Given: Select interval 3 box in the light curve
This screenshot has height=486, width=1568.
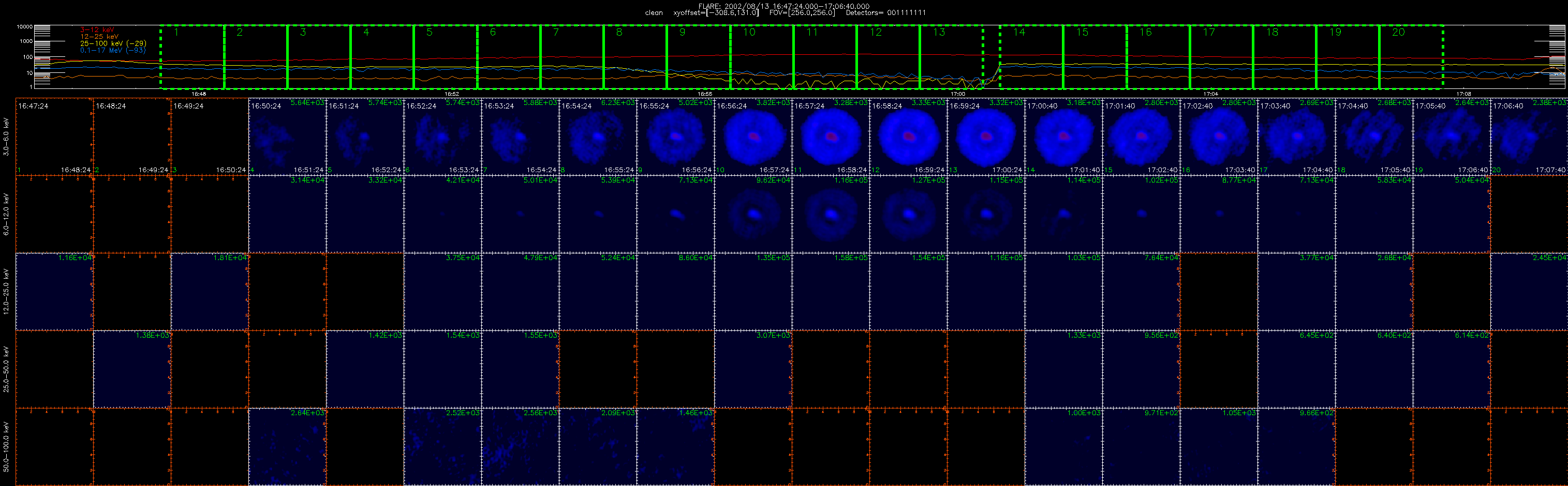Looking at the screenshot, I should click(319, 57).
